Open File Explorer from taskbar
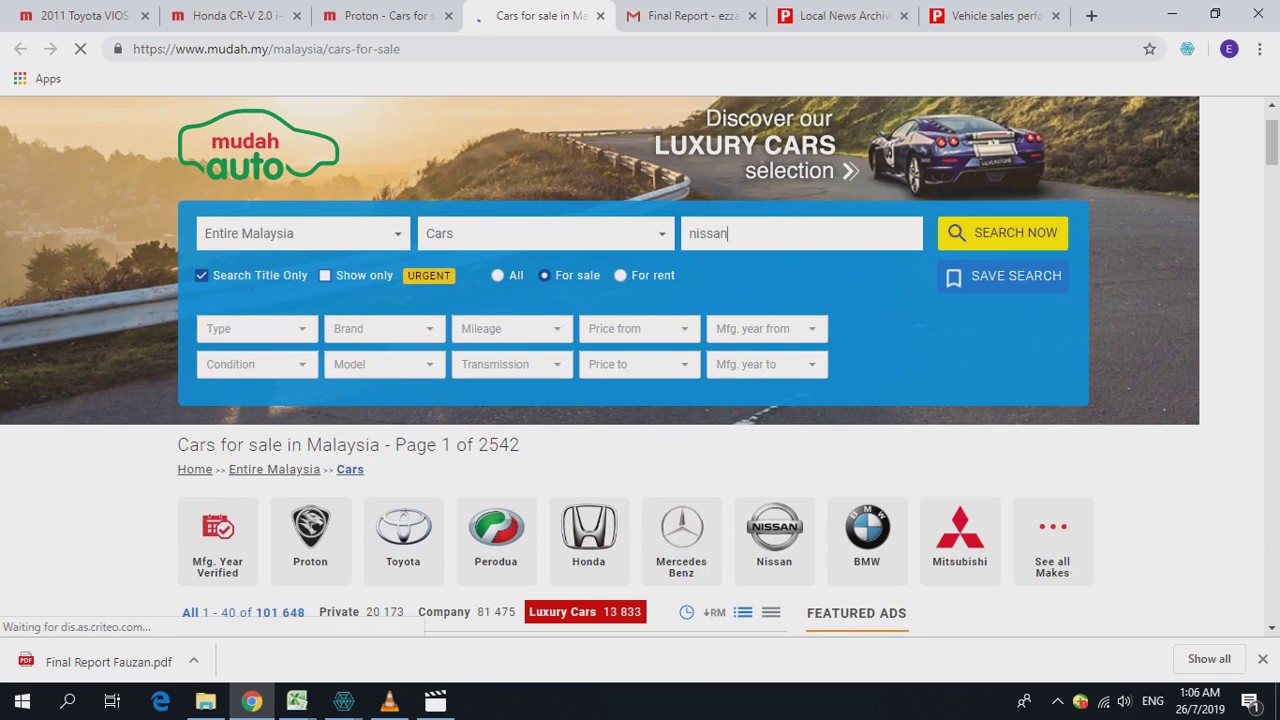This screenshot has width=1280, height=720. 206,701
